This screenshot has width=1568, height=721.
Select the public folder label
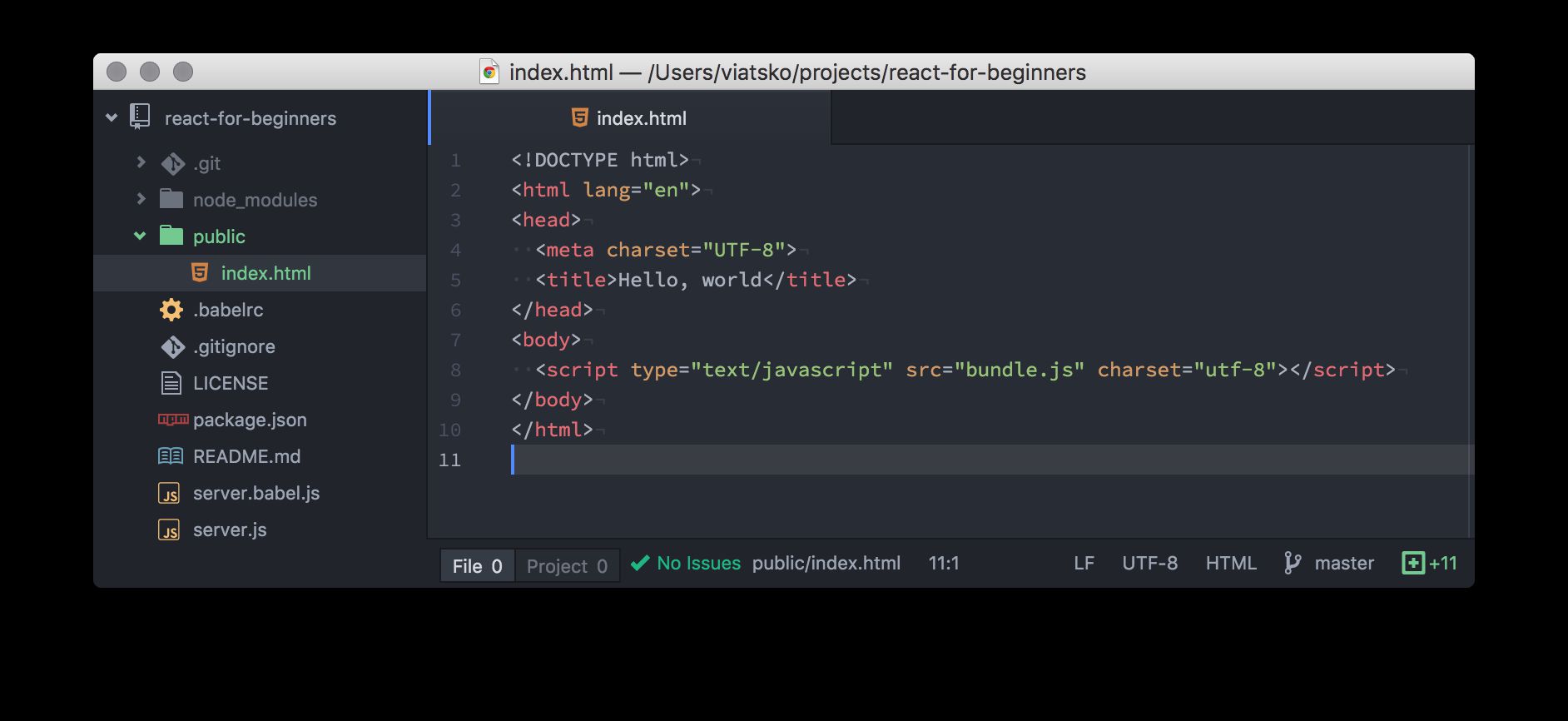pyautogui.click(x=219, y=236)
